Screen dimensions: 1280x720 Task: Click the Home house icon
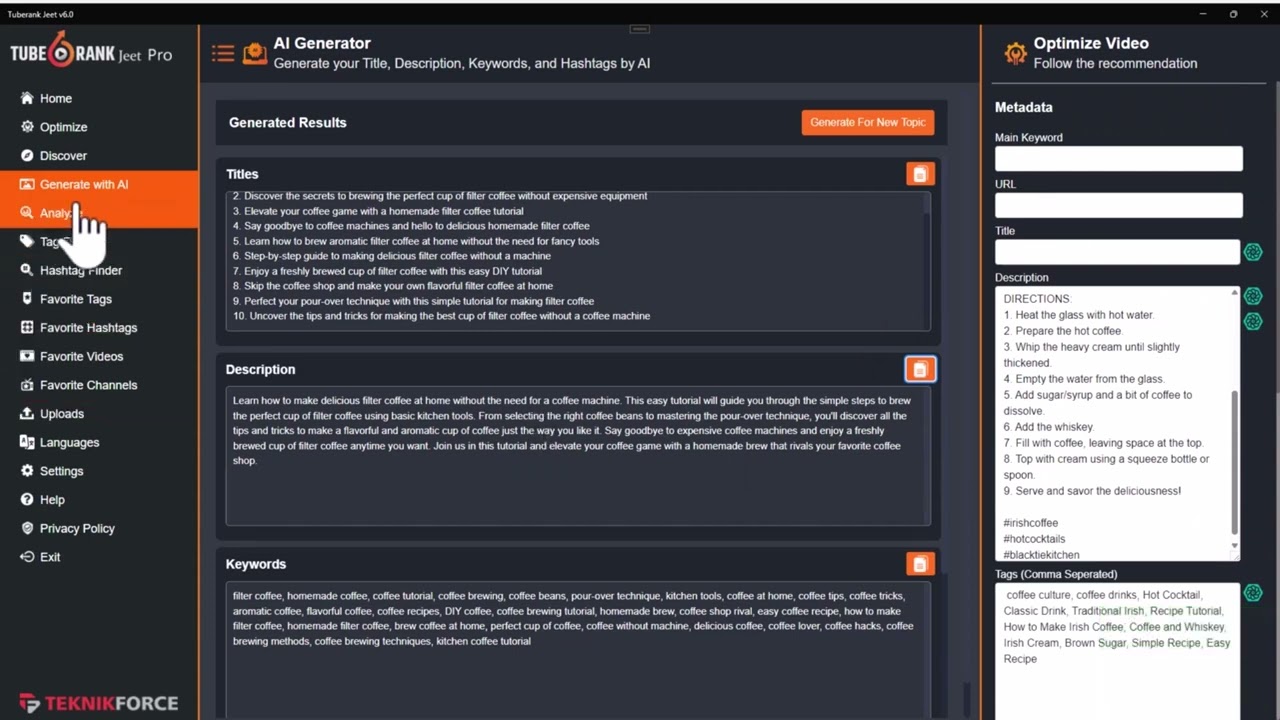click(27, 98)
